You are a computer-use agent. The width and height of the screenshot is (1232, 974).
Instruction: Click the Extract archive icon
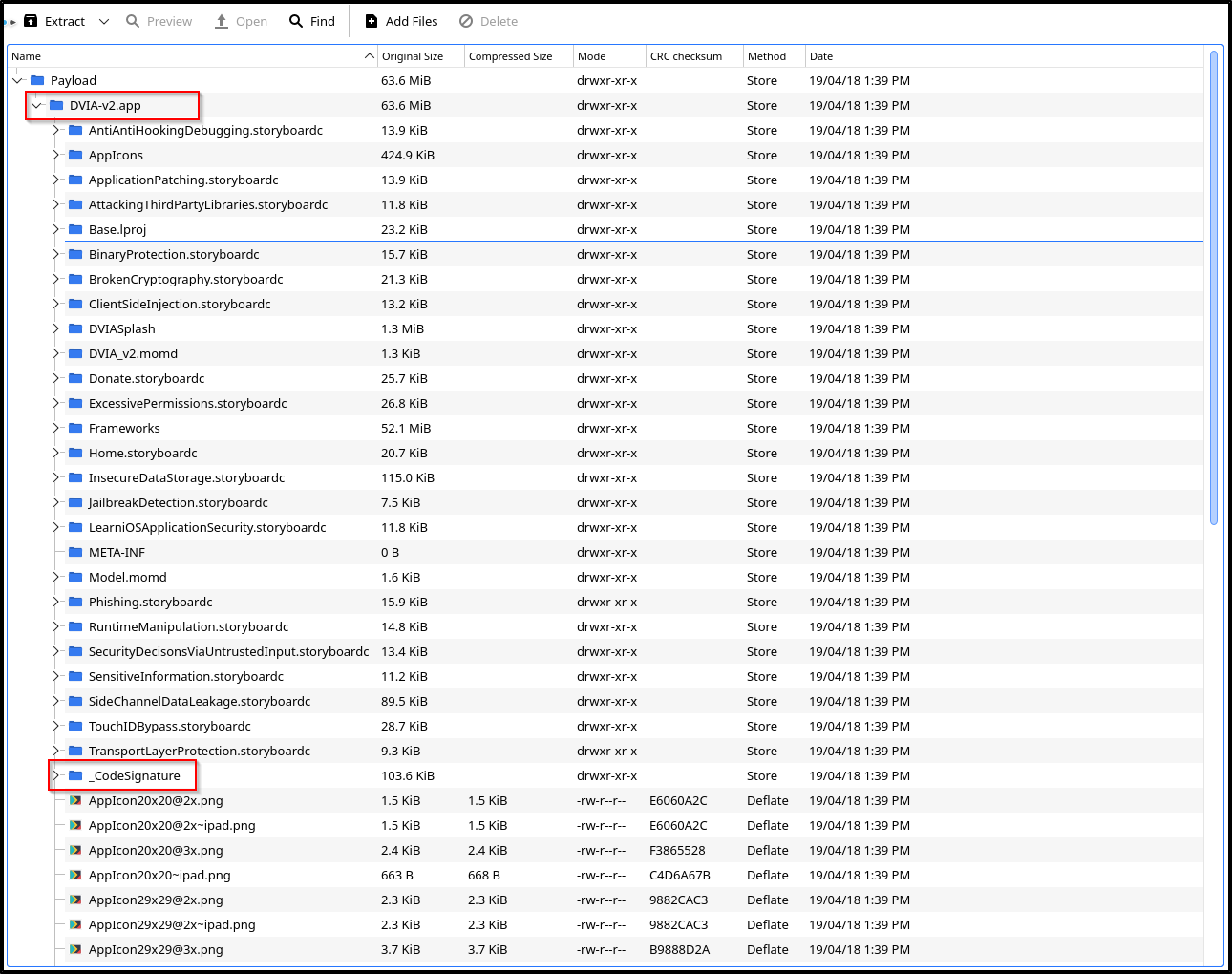pos(31,21)
